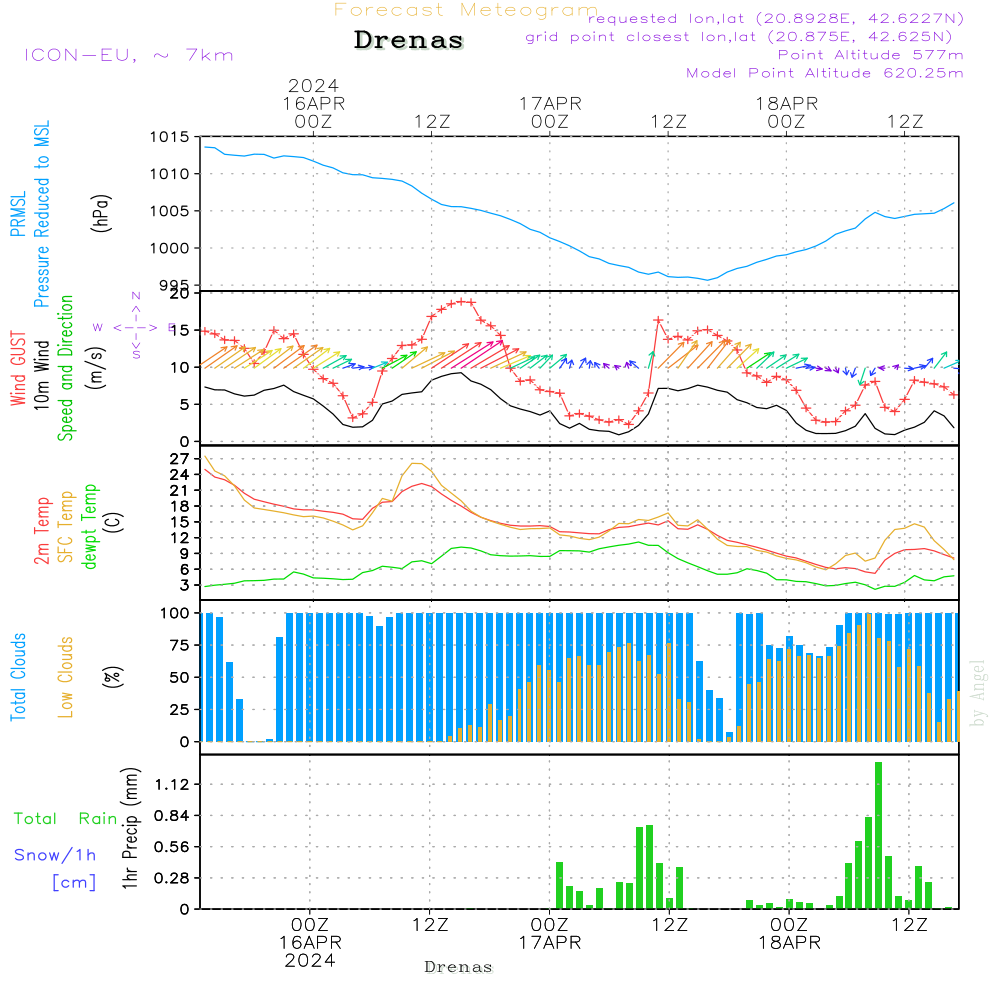The image size is (1000, 1000).
Task: Select the 'grid point closest lon,lat' line
Action: point(739,37)
